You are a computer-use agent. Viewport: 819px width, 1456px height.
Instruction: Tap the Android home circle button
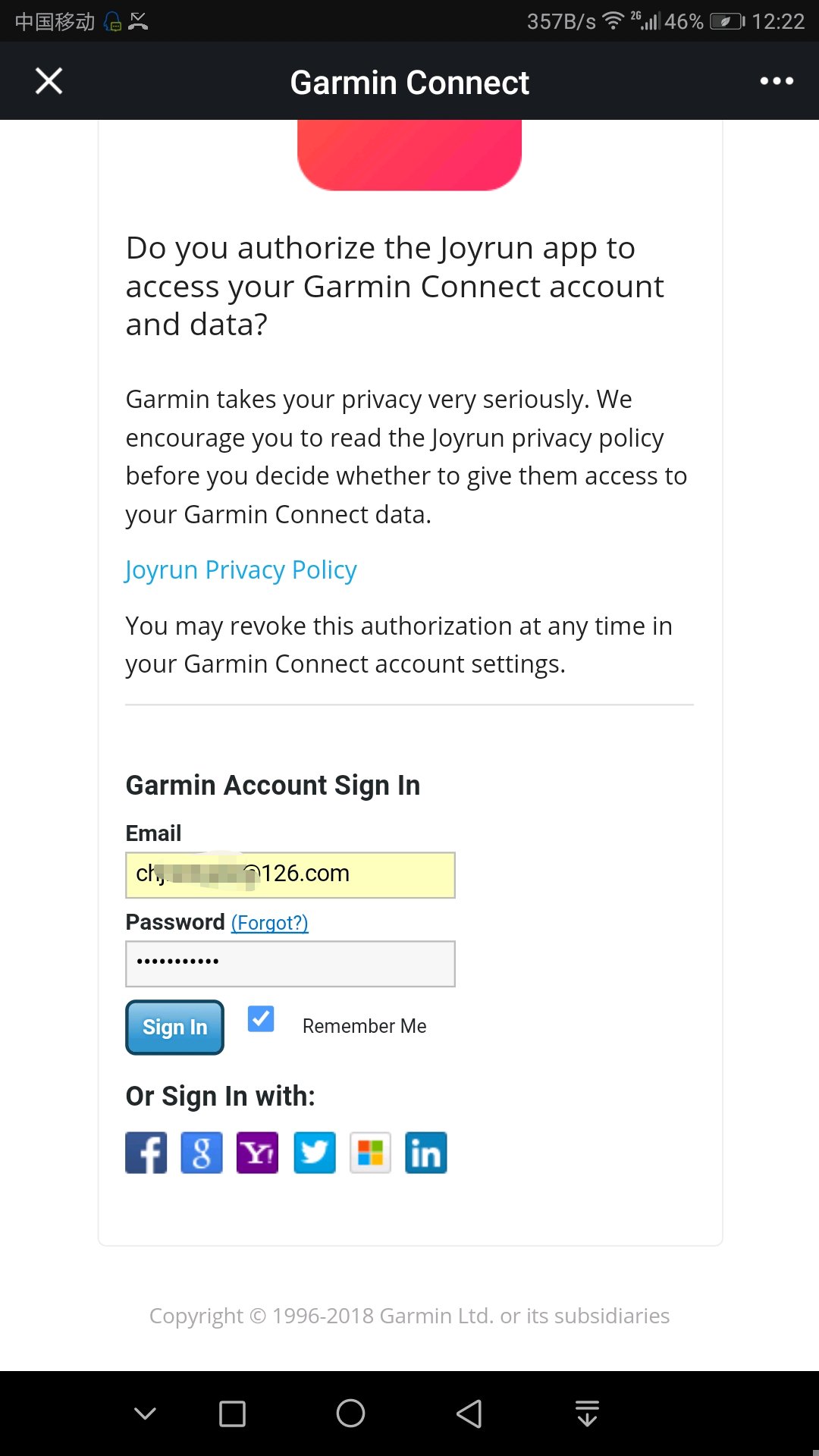coord(350,1414)
